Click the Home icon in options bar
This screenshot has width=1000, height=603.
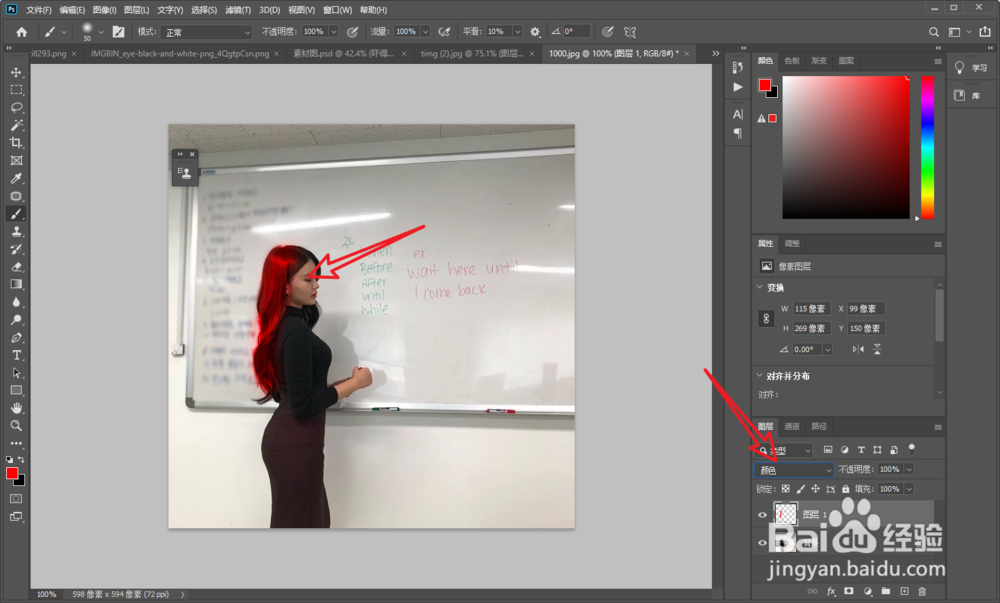[x=22, y=32]
